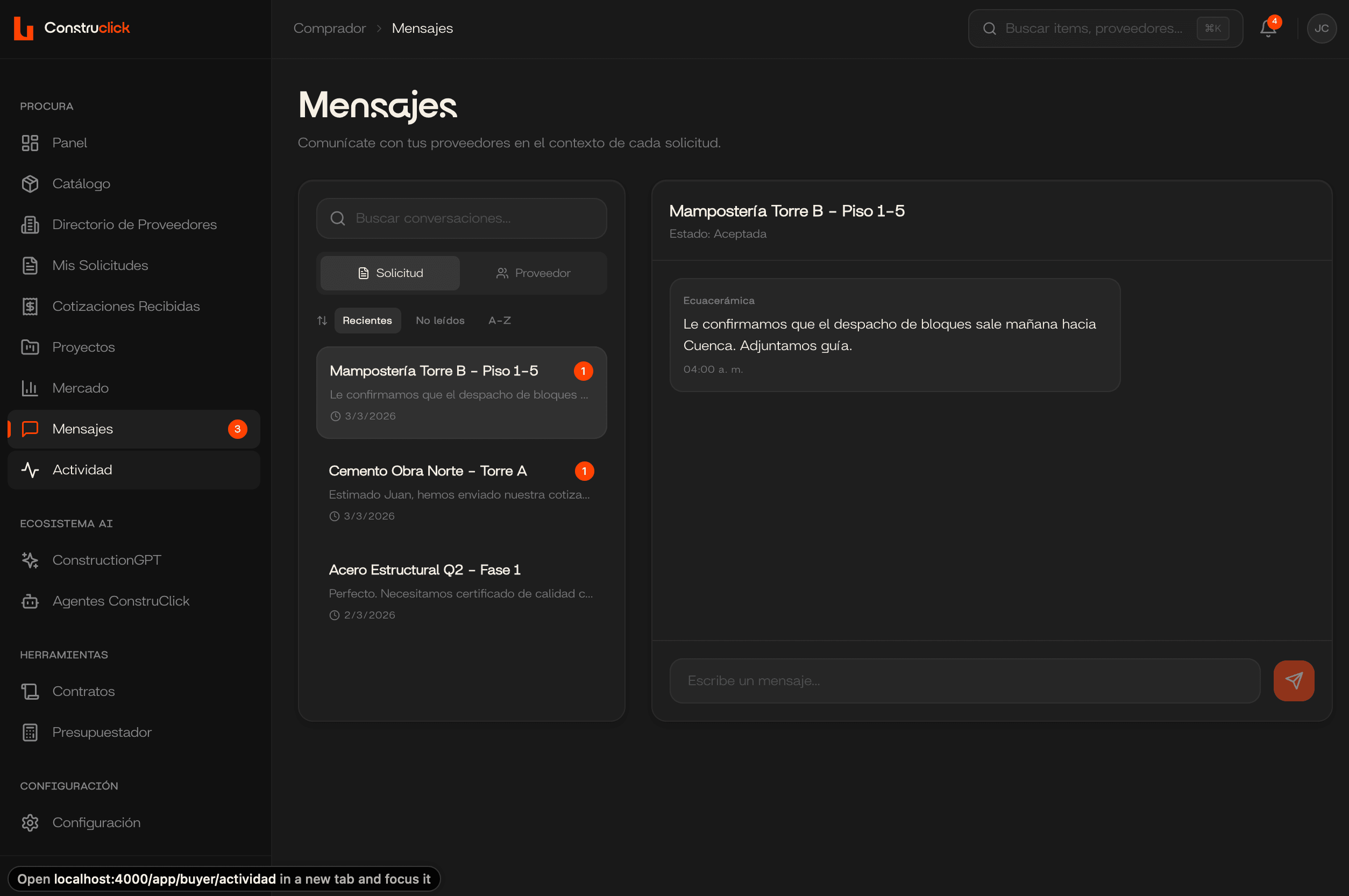This screenshot has height=896, width=1349.
Task: Click the ⌘K shortcut badge
Action: [x=1212, y=29]
